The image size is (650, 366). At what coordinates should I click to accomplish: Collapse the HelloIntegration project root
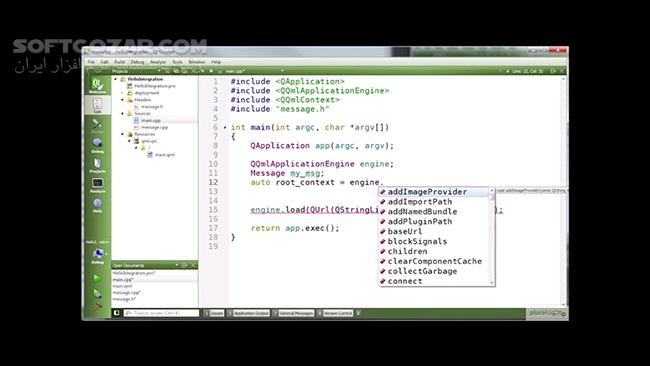coord(116,79)
